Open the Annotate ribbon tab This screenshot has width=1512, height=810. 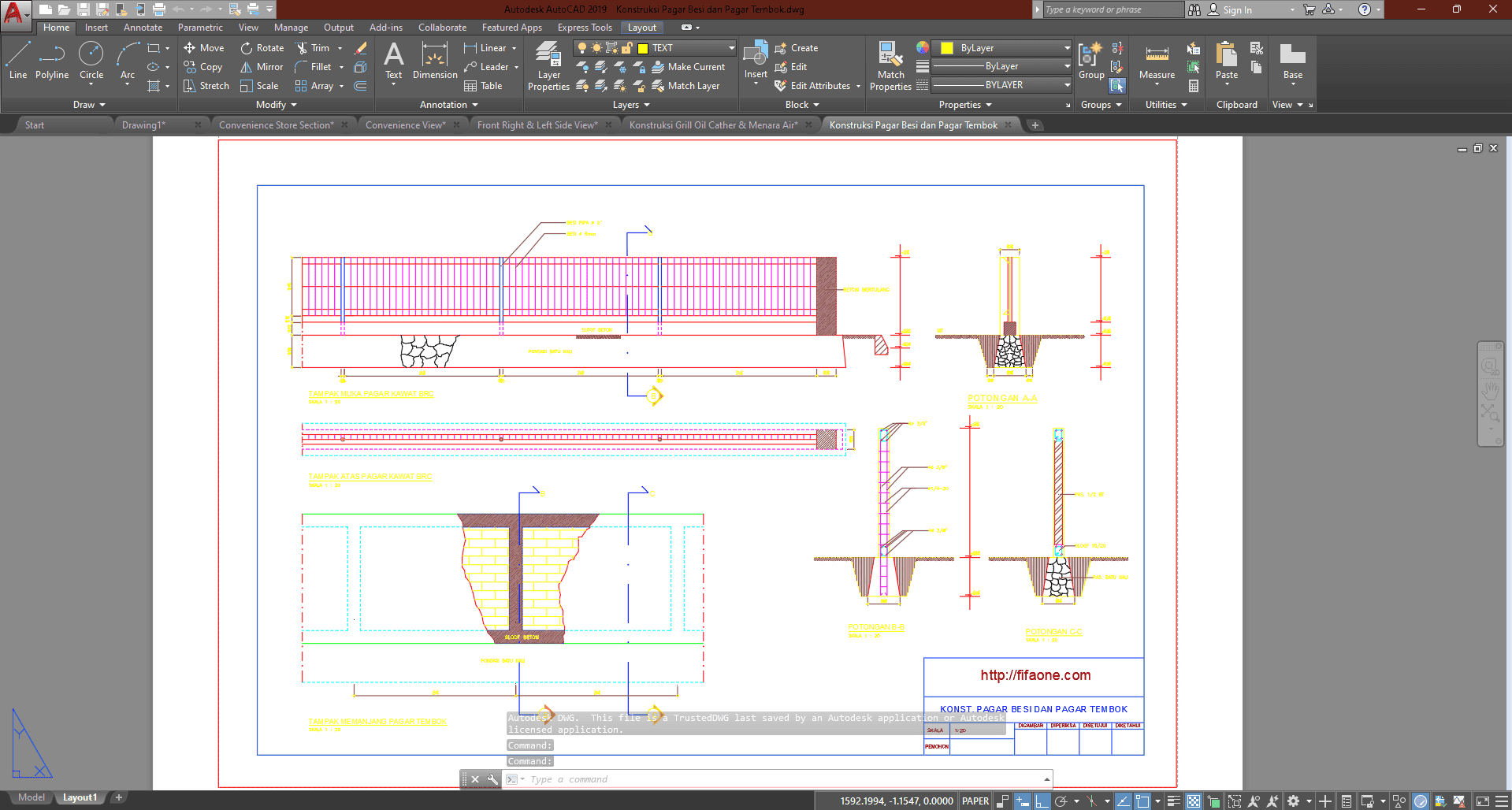click(143, 28)
